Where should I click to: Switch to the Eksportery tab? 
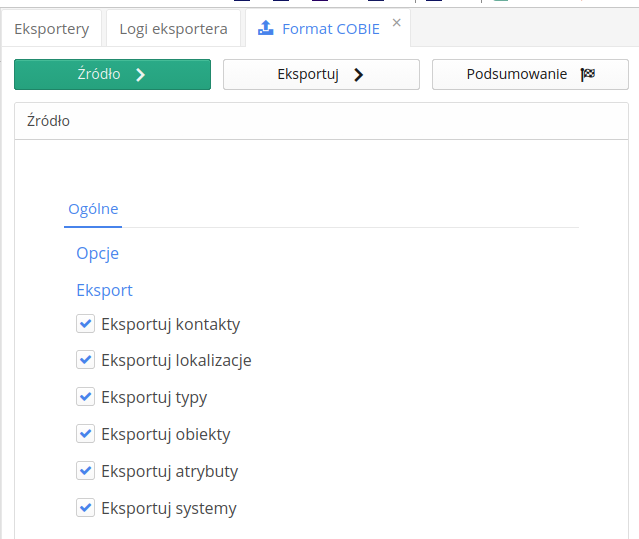point(51,29)
